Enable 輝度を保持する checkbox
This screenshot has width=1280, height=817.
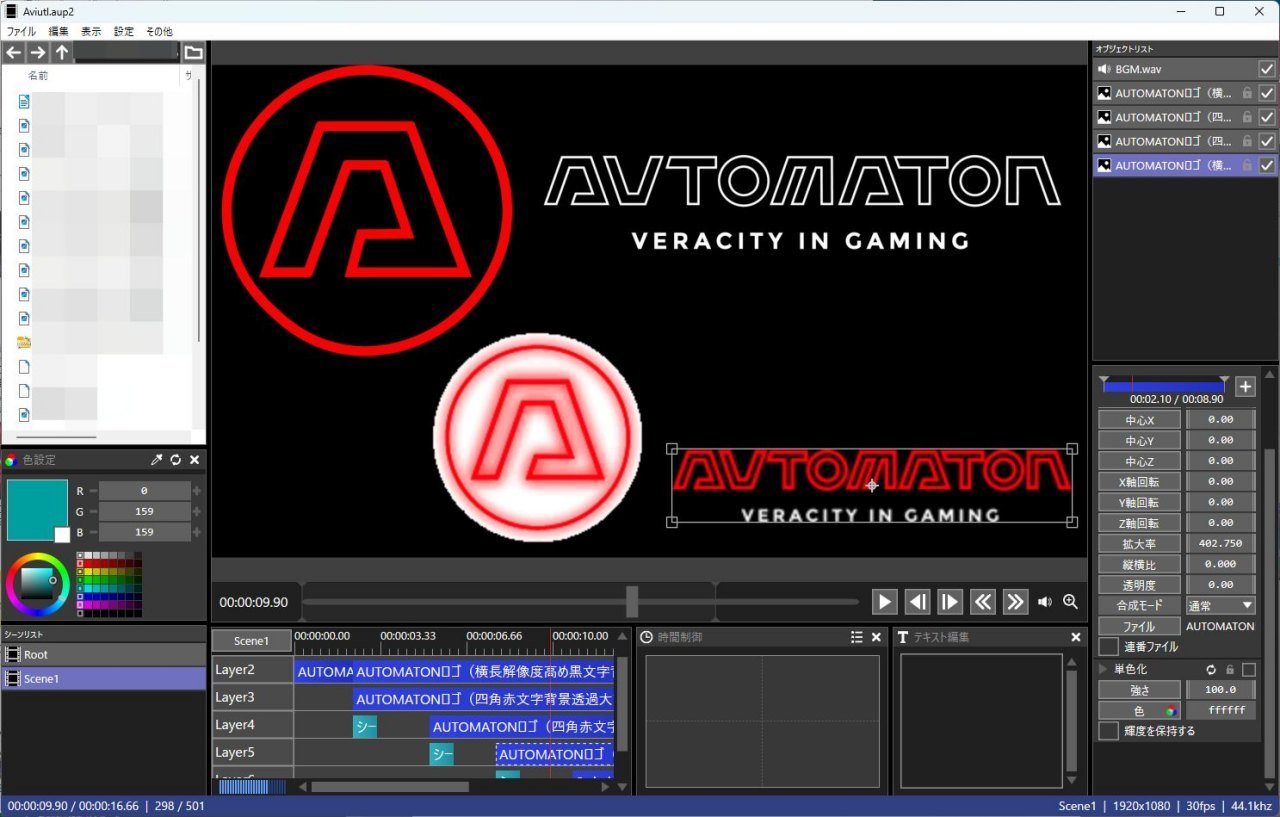[x=1108, y=731]
